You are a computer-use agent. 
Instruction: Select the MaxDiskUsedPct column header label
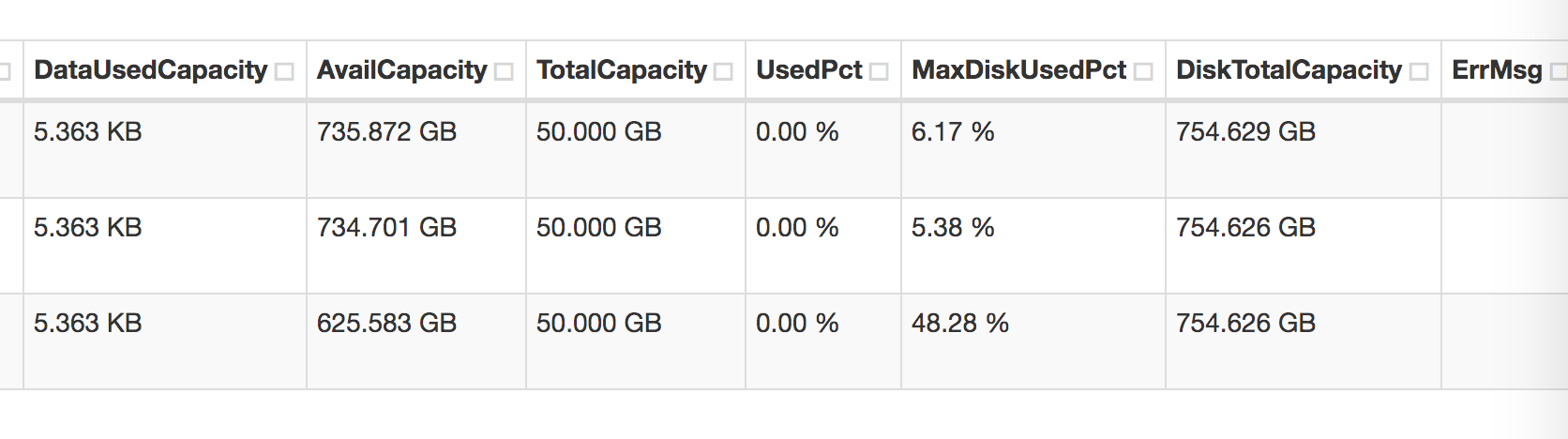point(1019,70)
